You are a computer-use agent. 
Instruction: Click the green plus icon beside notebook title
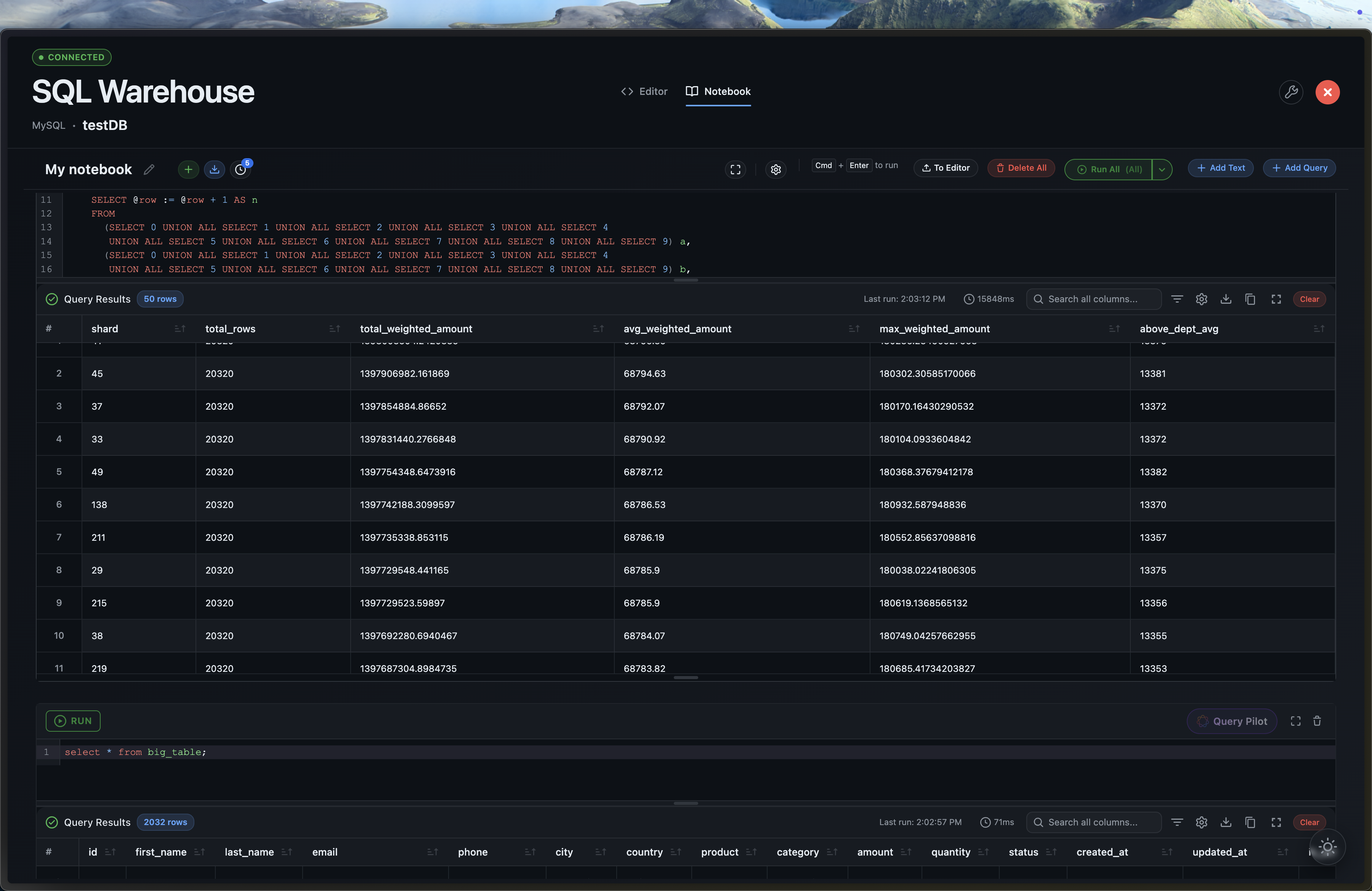[188, 170]
